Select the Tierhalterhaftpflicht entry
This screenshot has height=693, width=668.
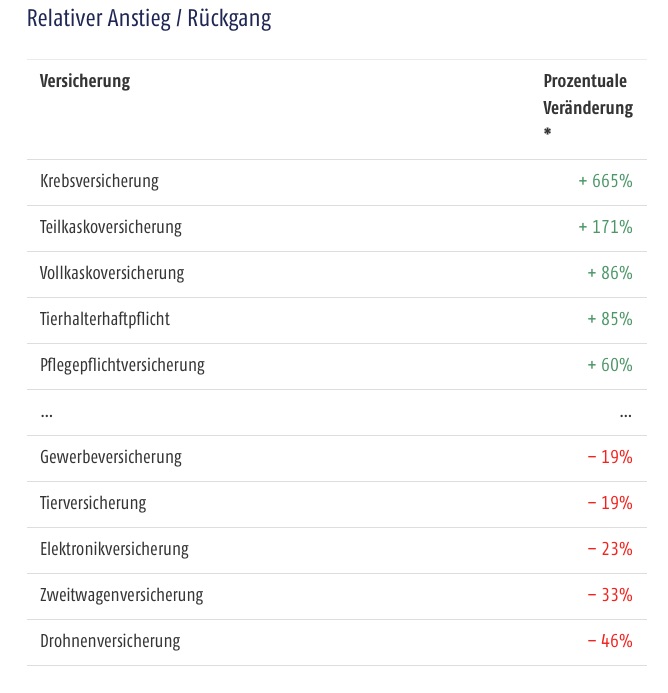pyautogui.click(x=105, y=319)
